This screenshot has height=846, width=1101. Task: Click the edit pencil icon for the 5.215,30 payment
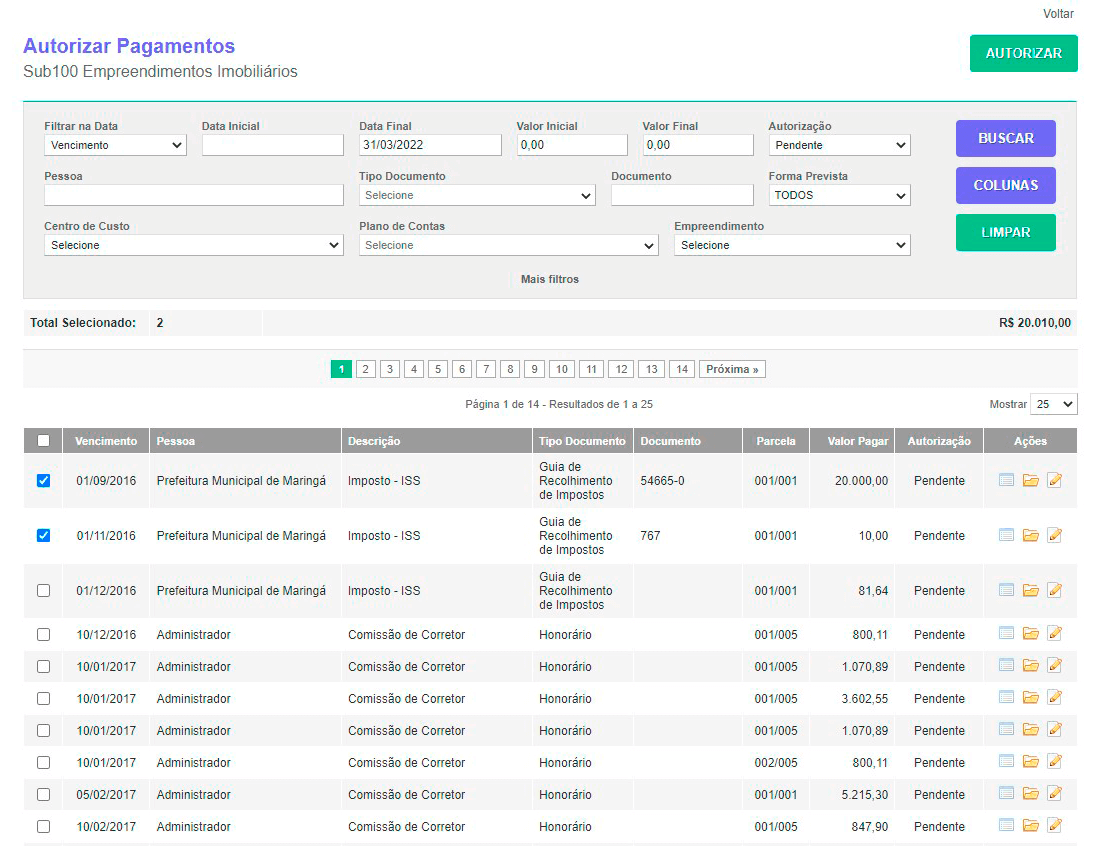(x=1054, y=794)
